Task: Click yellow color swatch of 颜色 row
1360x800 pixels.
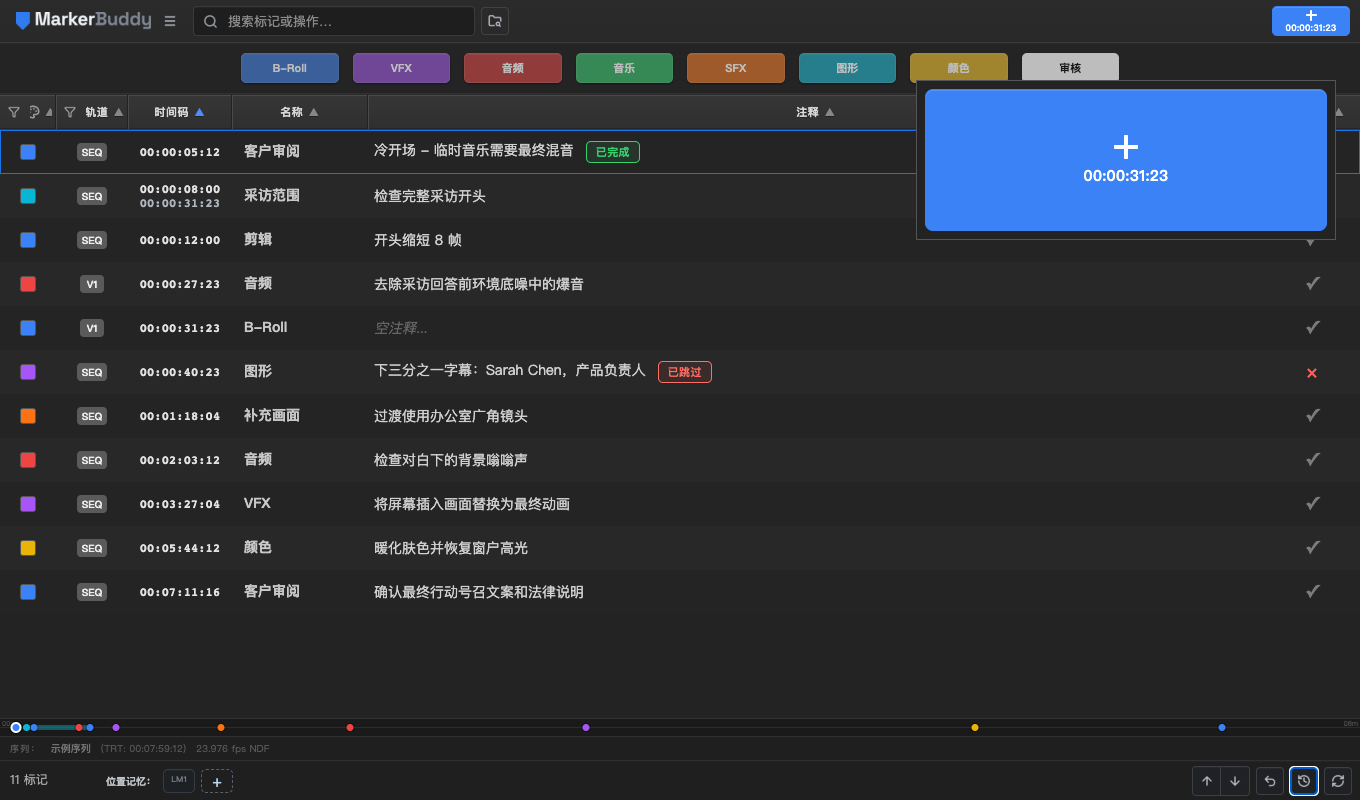Action: pyautogui.click(x=28, y=548)
